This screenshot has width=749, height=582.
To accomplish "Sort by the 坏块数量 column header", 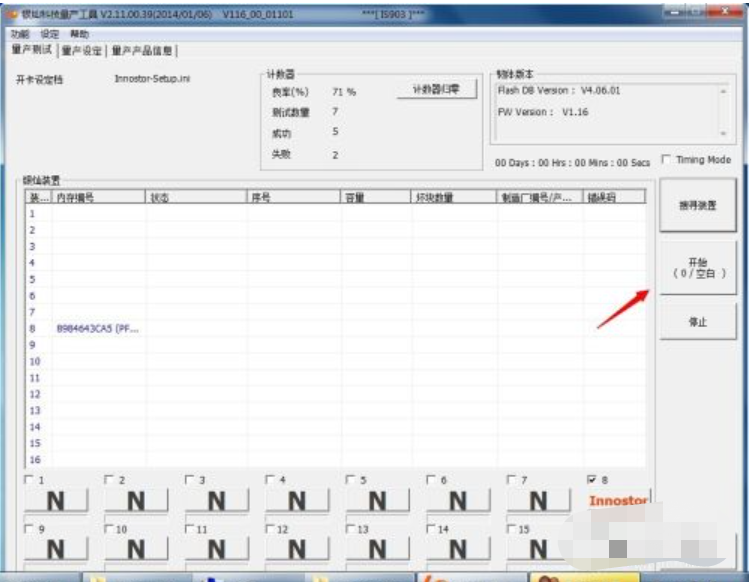I will [454, 197].
